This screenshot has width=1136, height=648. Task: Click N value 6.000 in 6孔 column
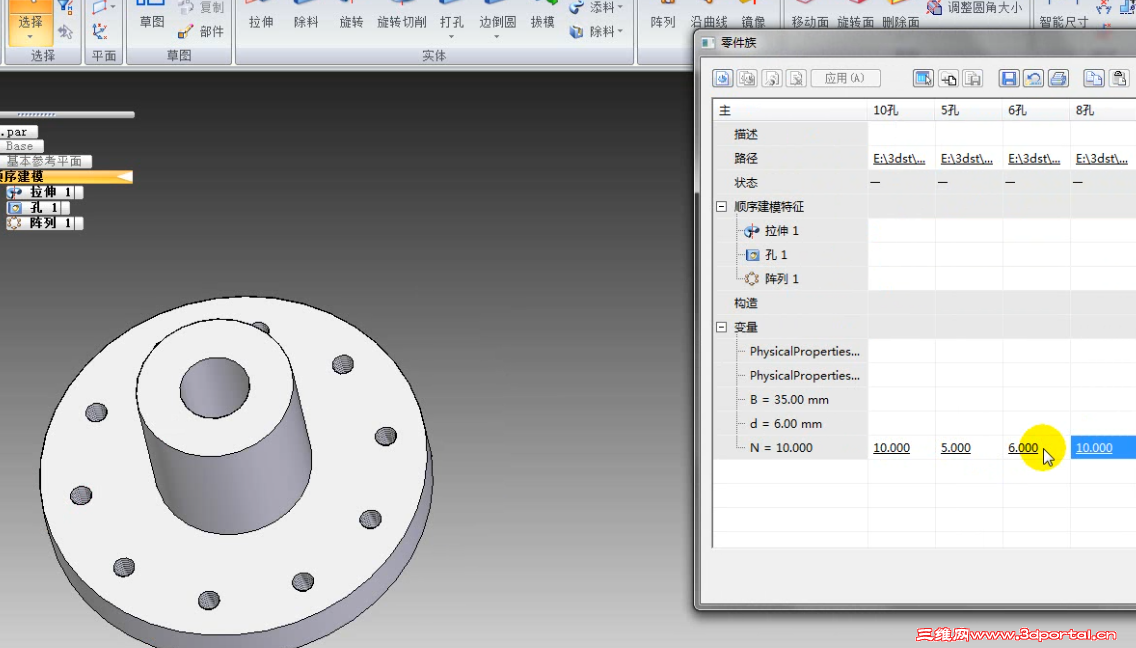[x=1023, y=448]
